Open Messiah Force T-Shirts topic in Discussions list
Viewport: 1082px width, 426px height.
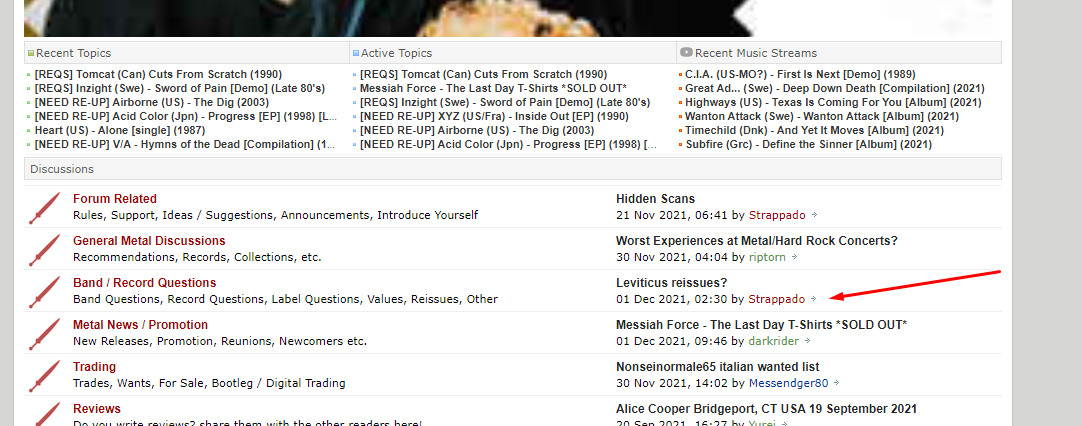(761, 325)
